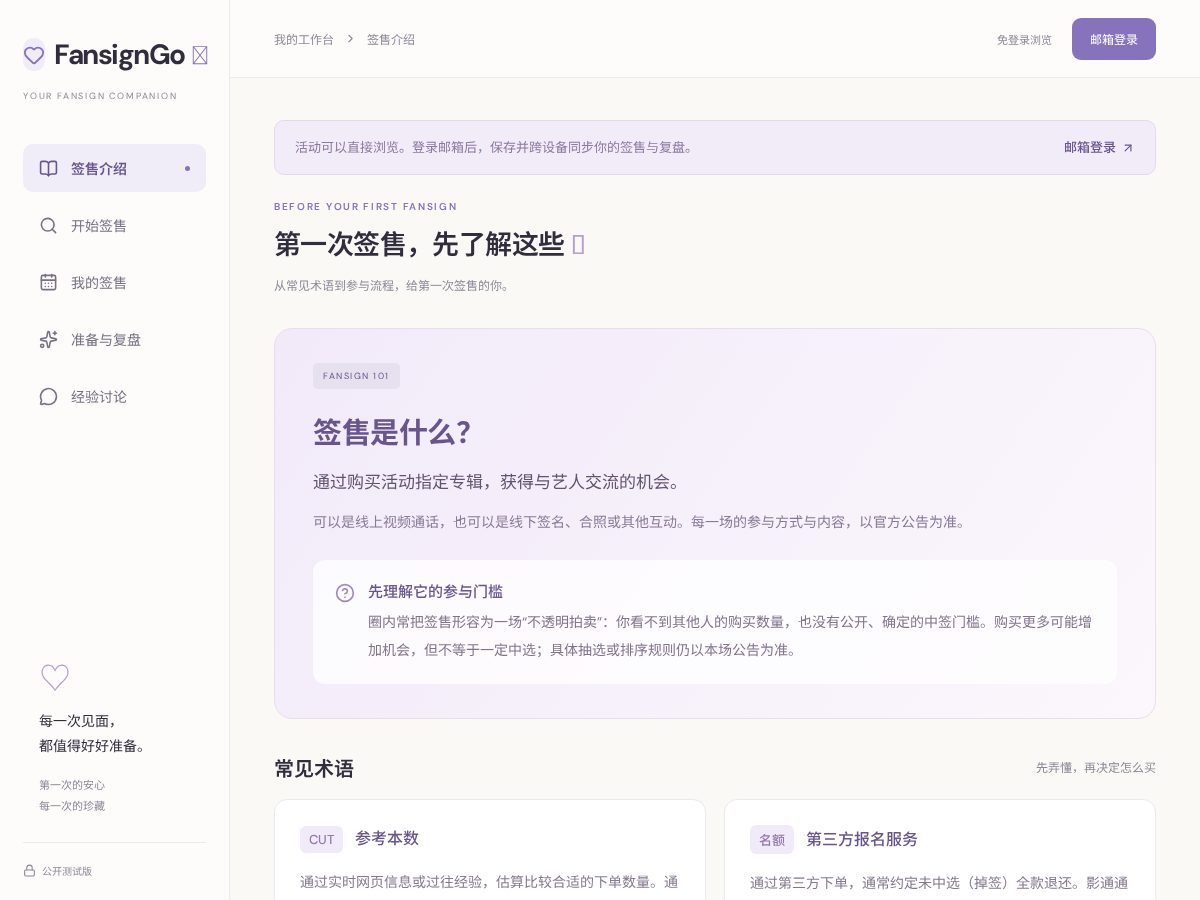Viewport: 1200px width, 900px height.
Task: Click 签售介绍 breadcrumb item
Action: point(391,39)
